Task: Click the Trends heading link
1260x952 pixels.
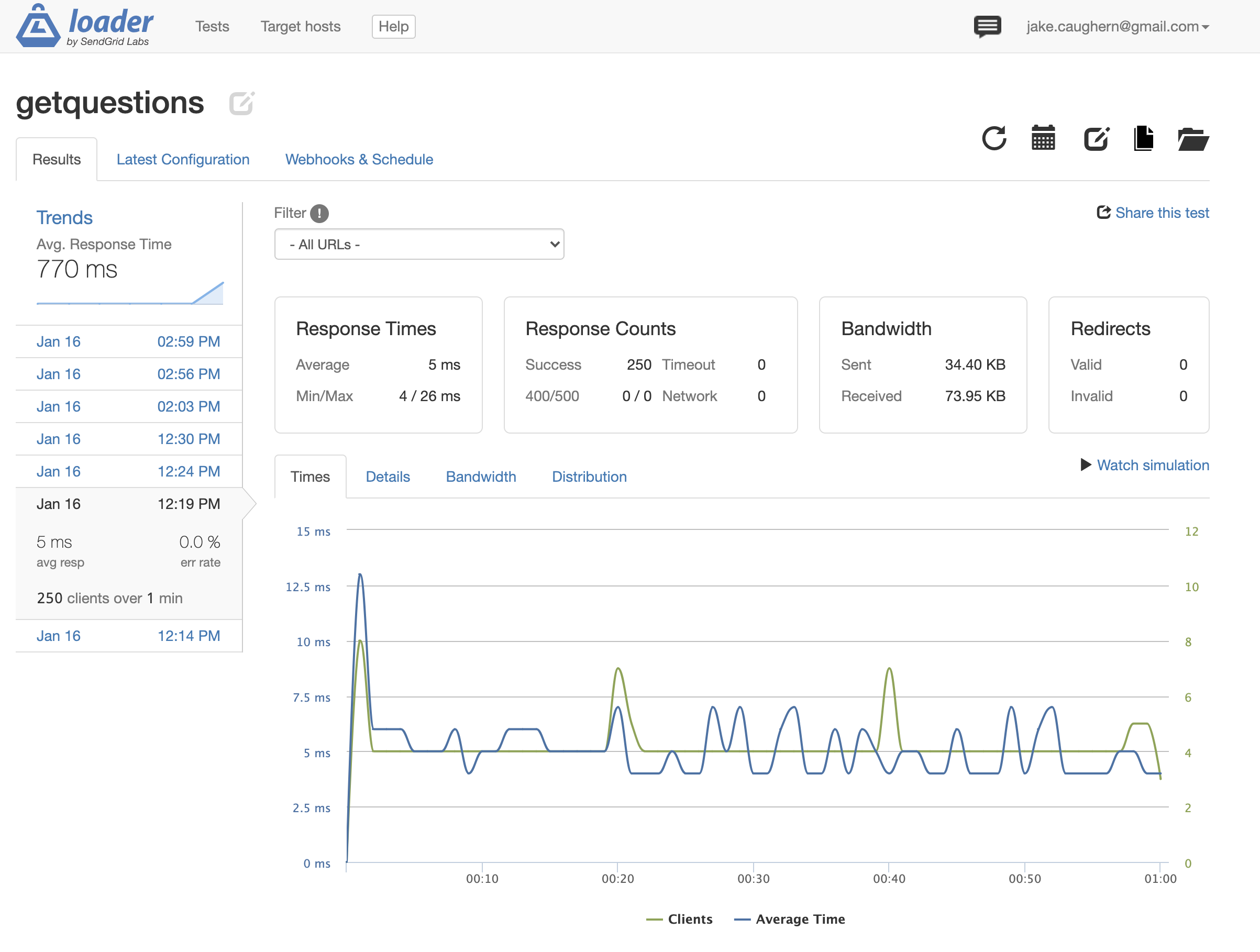Action: point(64,218)
